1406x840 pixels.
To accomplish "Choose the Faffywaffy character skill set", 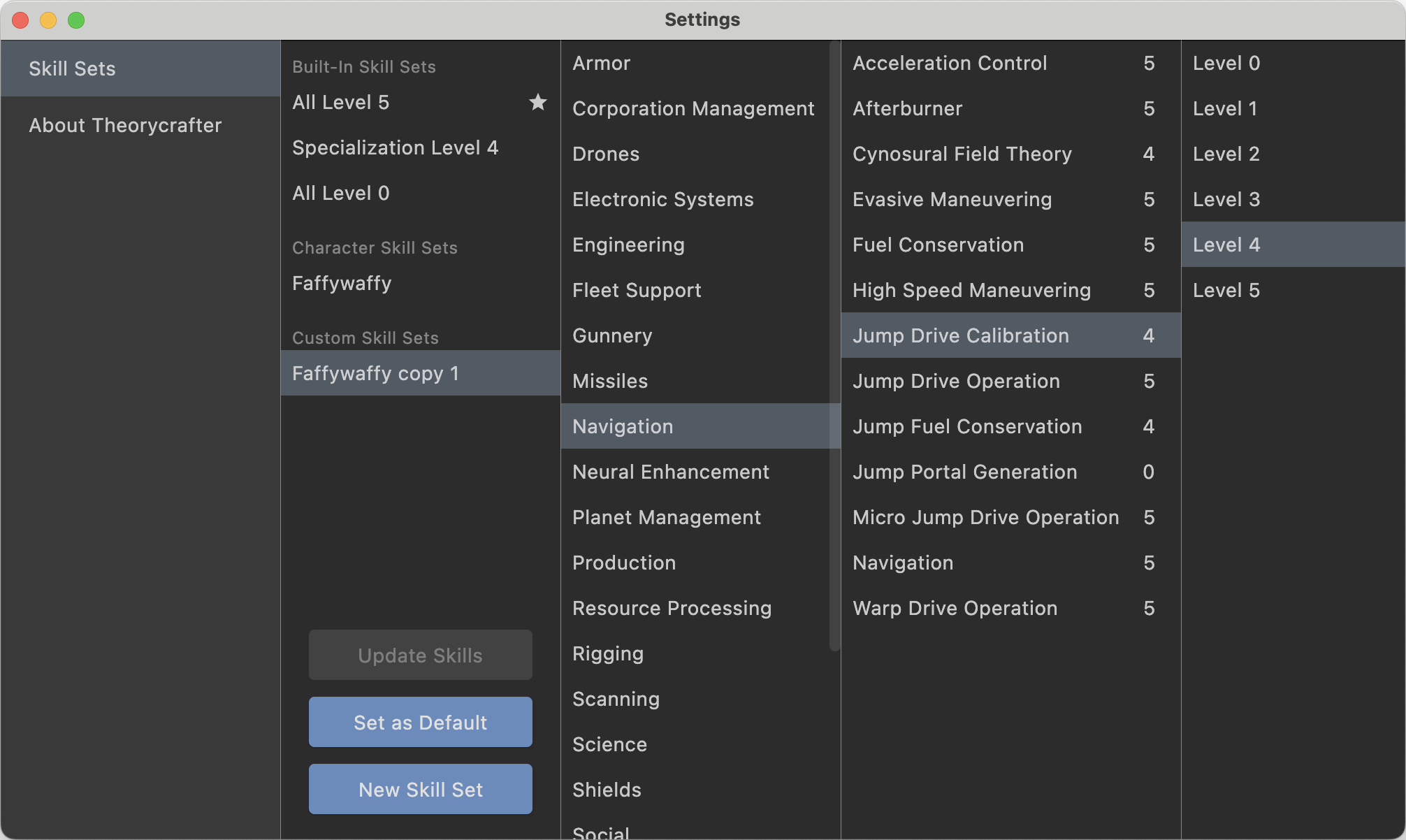I will (342, 283).
